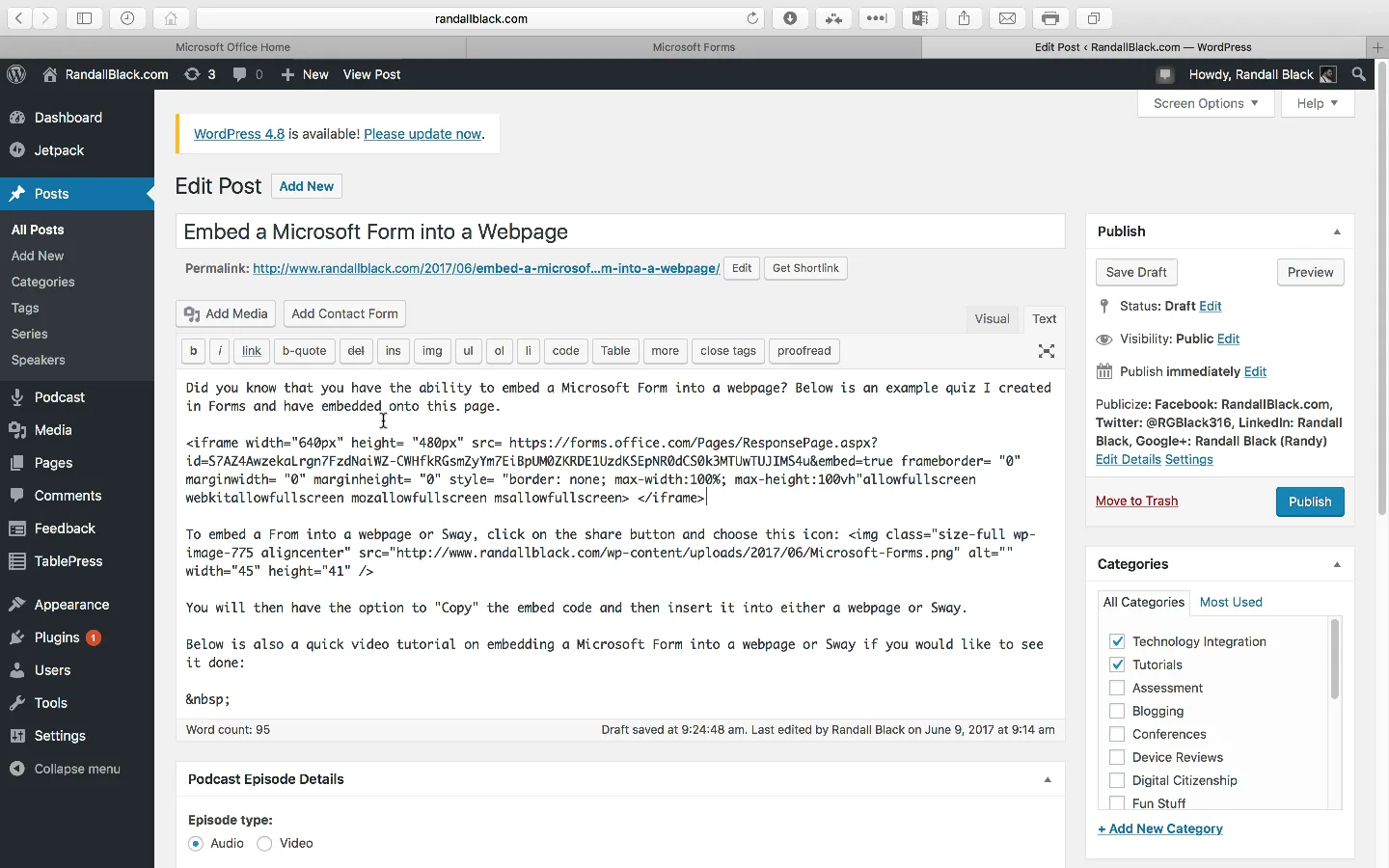Click the Save Draft button

1136,272
